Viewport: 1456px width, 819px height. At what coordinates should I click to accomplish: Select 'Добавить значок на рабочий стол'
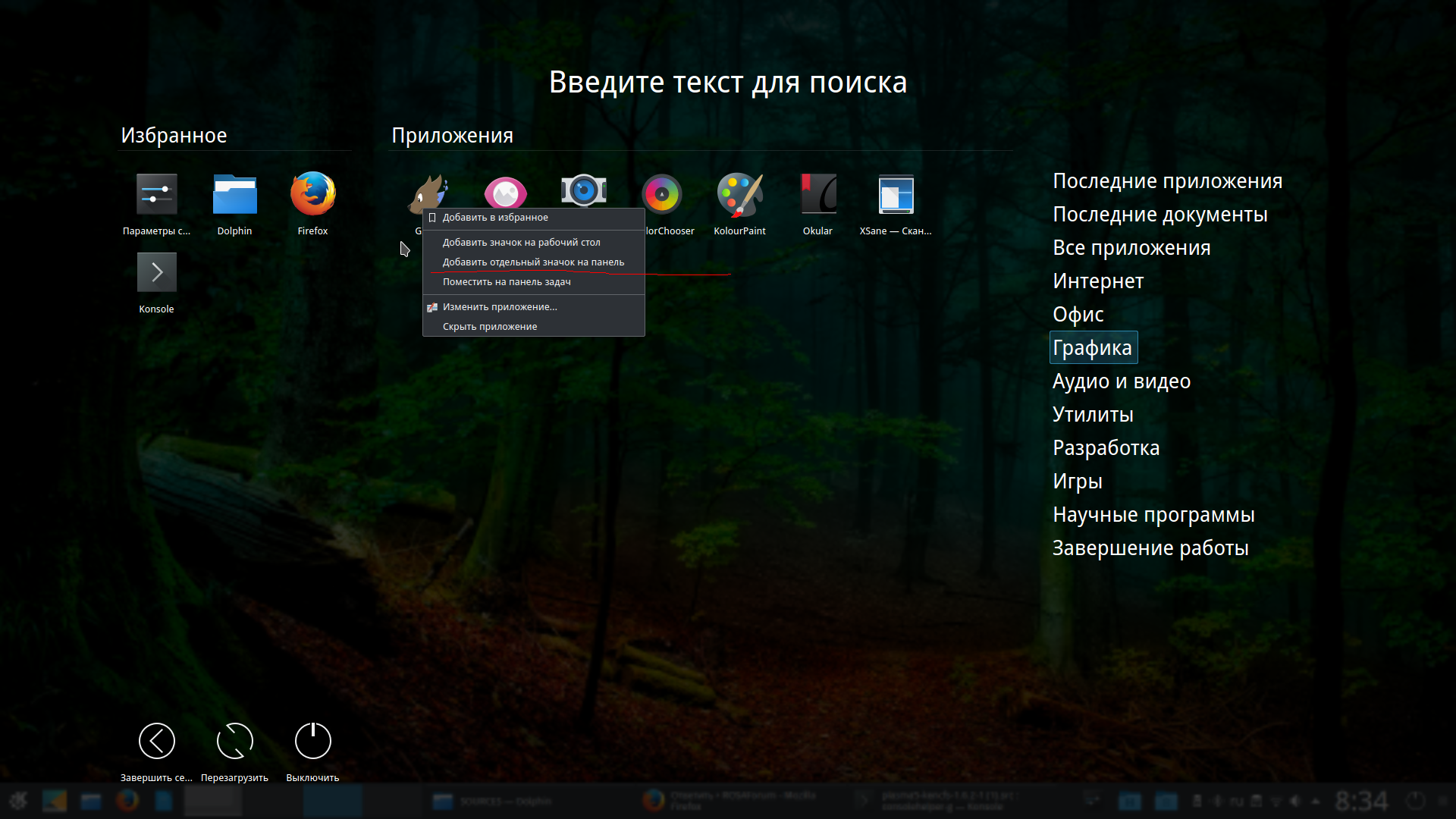pos(521,243)
